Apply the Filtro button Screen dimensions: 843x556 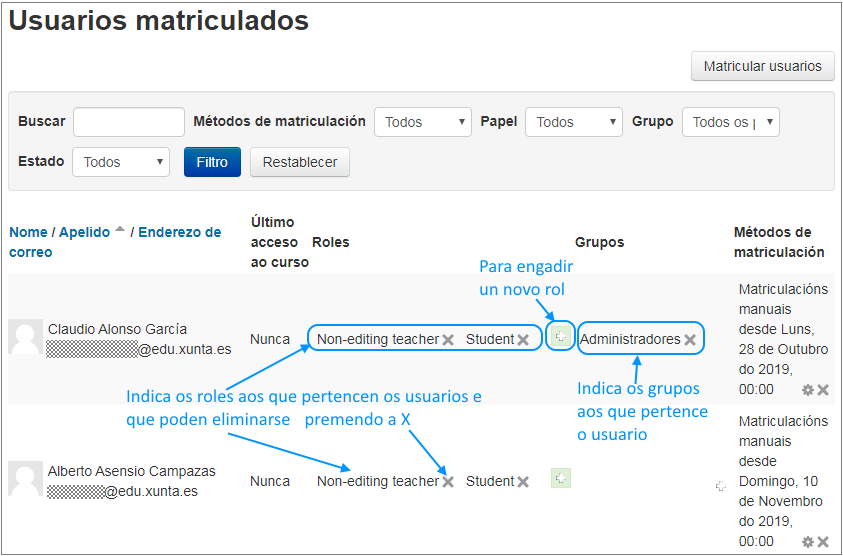point(212,162)
